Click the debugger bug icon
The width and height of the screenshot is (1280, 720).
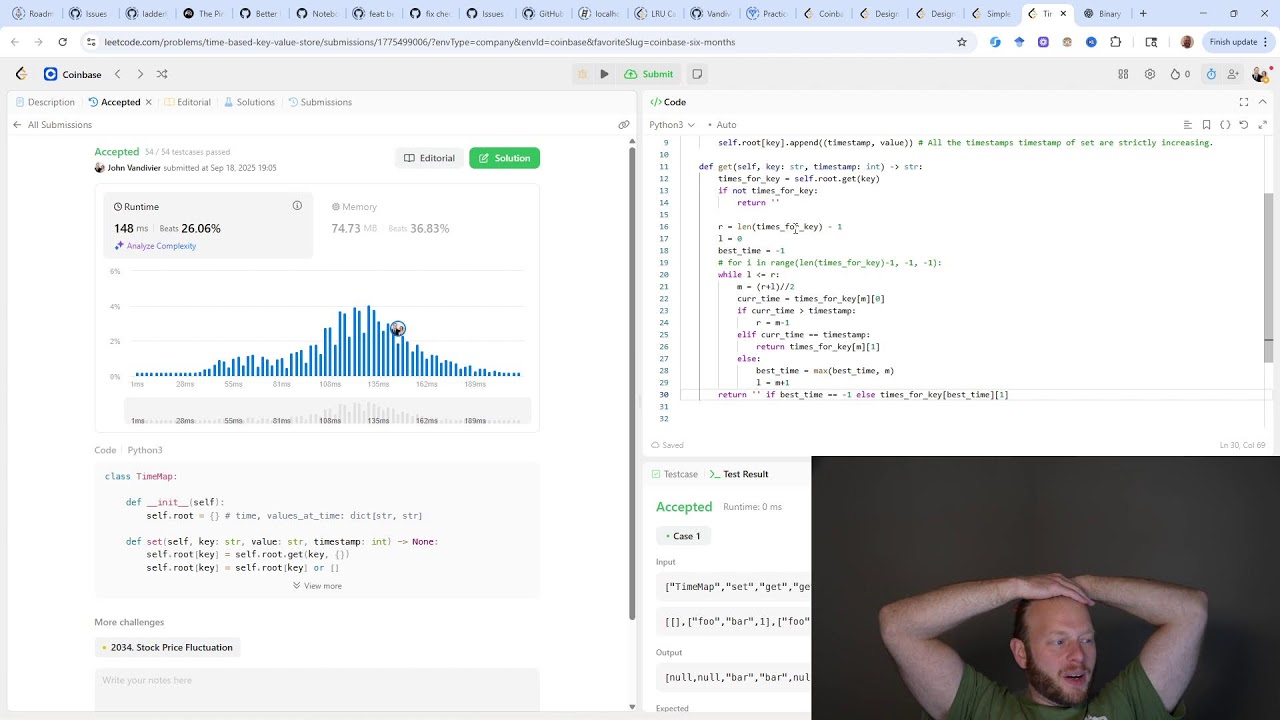[582, 74]
